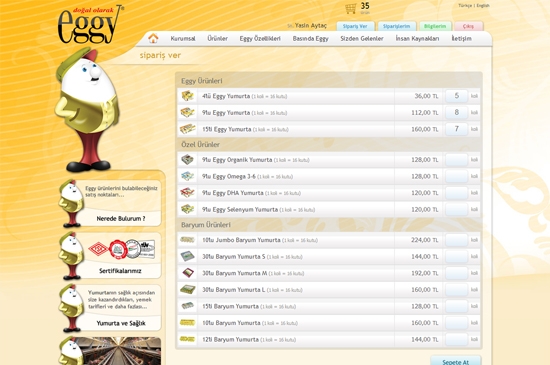Open the Nerede Bulurum ? link
The height and width of the screenshot is (365, 550).
[121, 218]
